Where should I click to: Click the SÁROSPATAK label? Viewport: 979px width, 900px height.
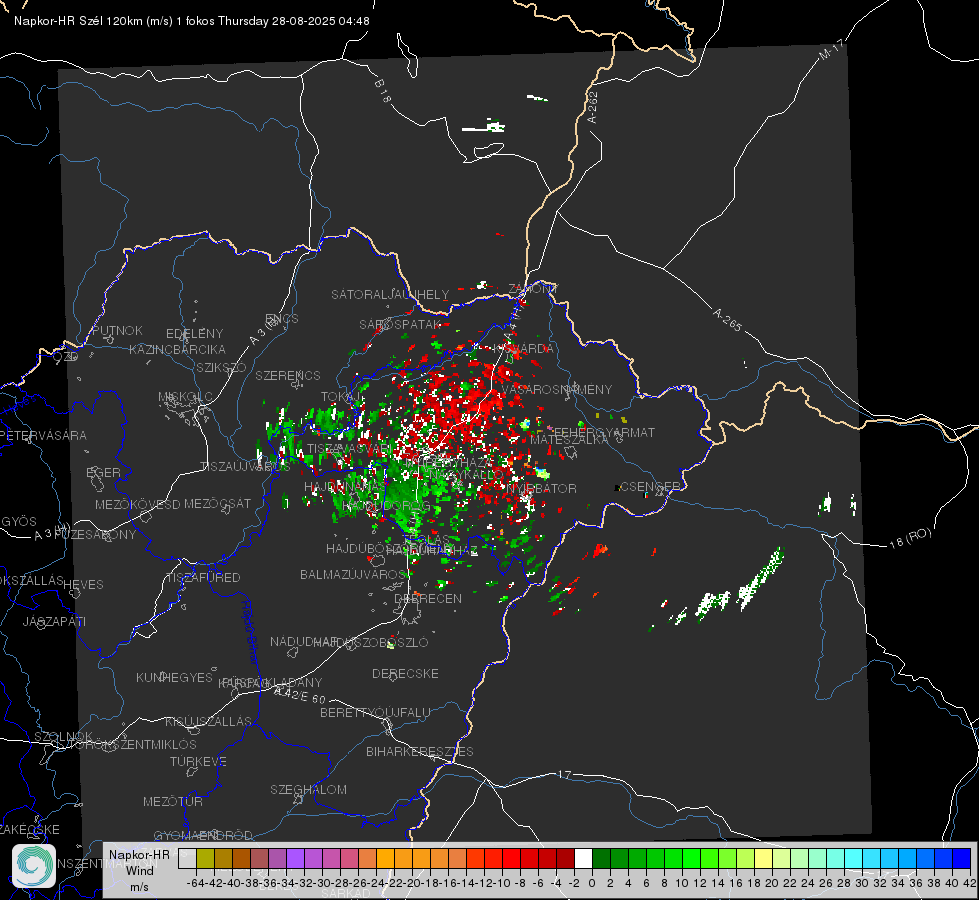pos(400,324)
